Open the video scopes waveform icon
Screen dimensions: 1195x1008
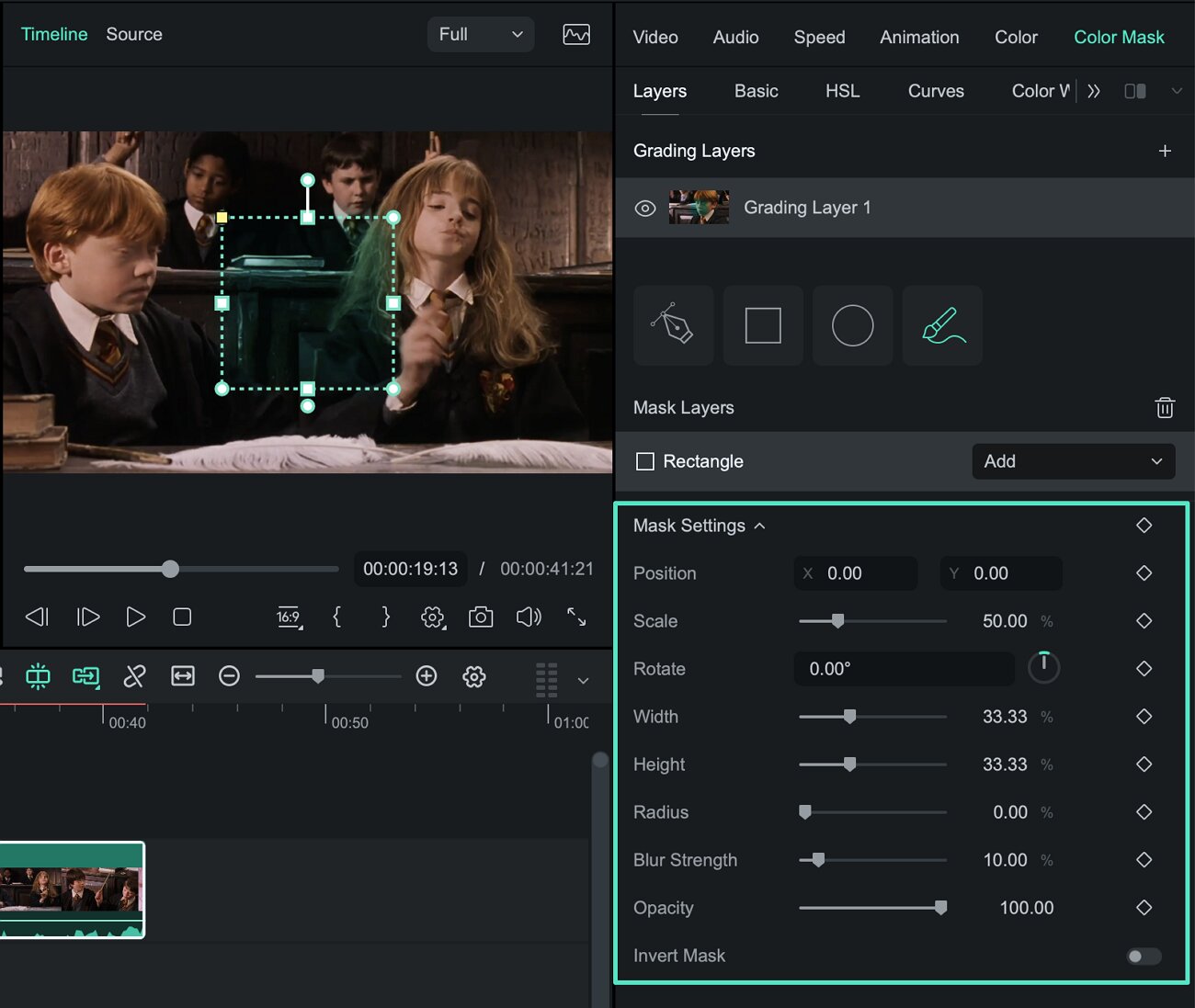576,35
